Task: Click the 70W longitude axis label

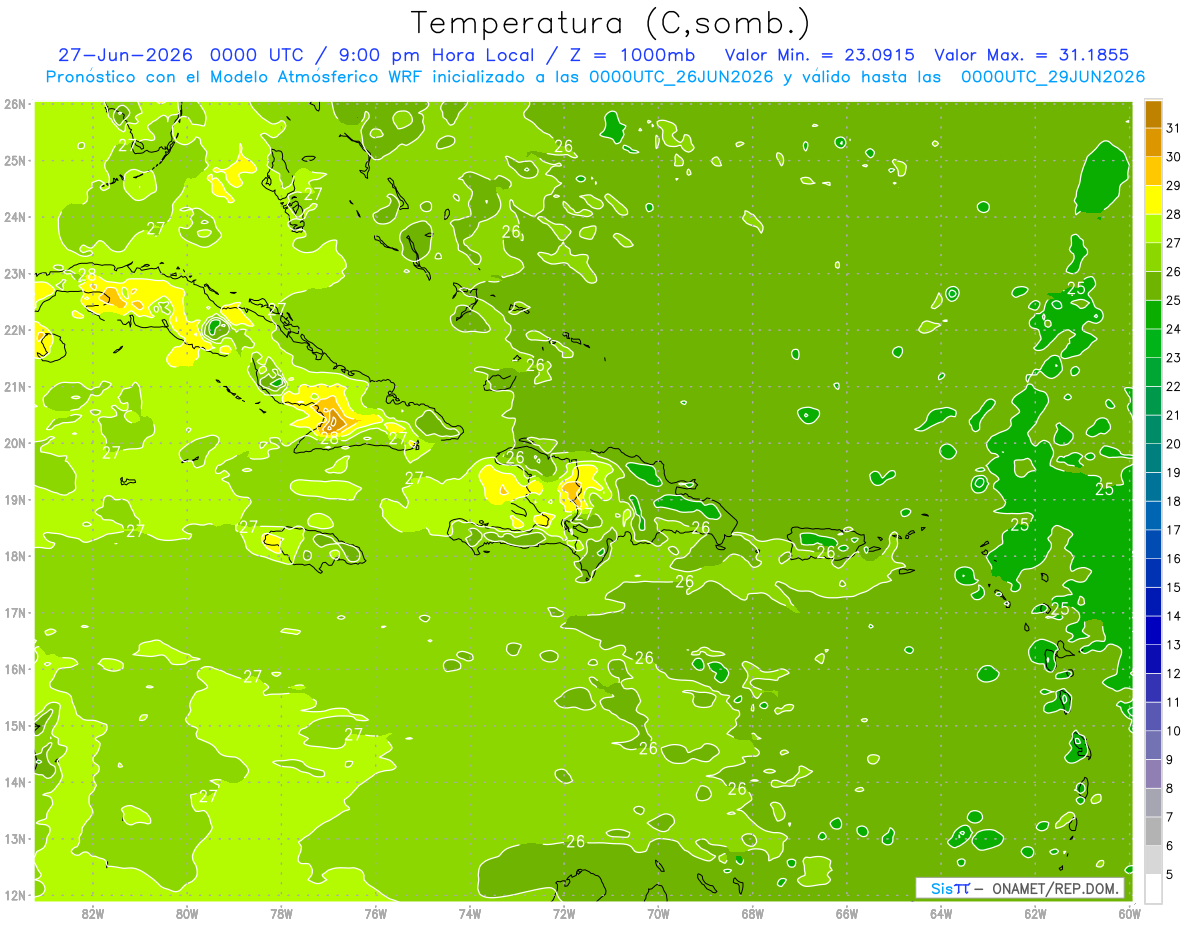Action: [658, 913]
